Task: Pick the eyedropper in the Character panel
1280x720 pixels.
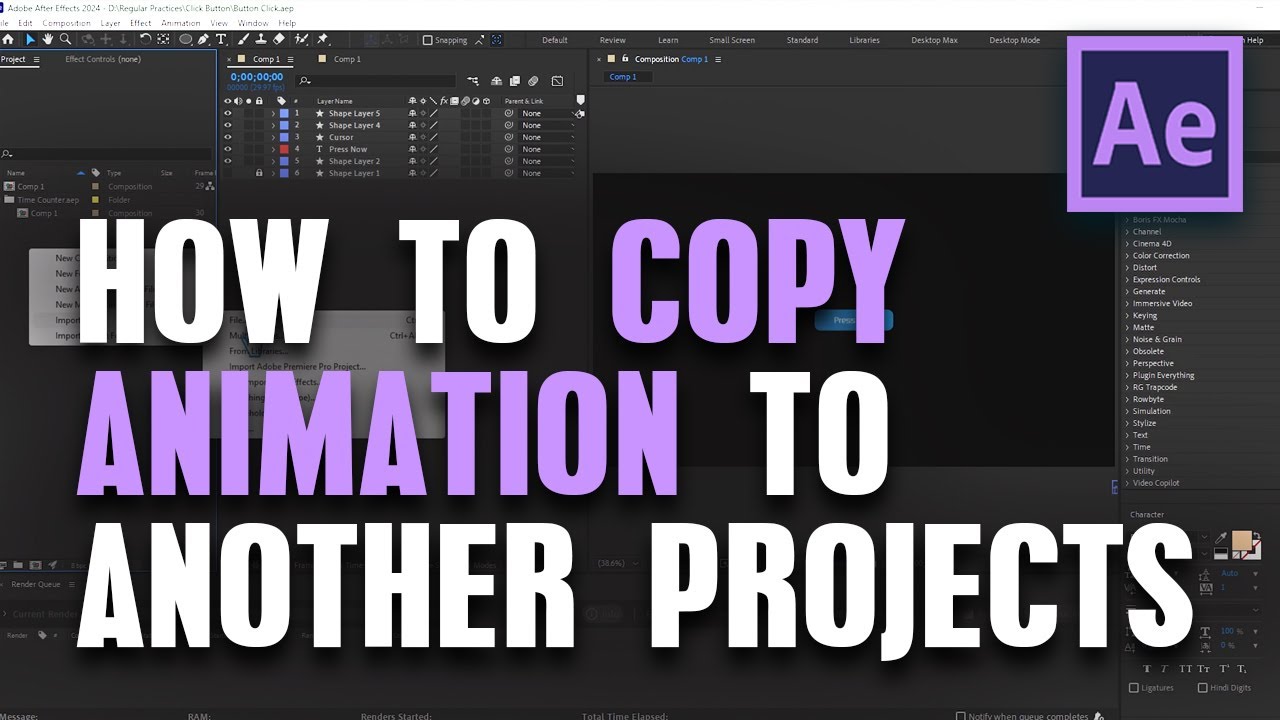Action: pos(1221,537)
